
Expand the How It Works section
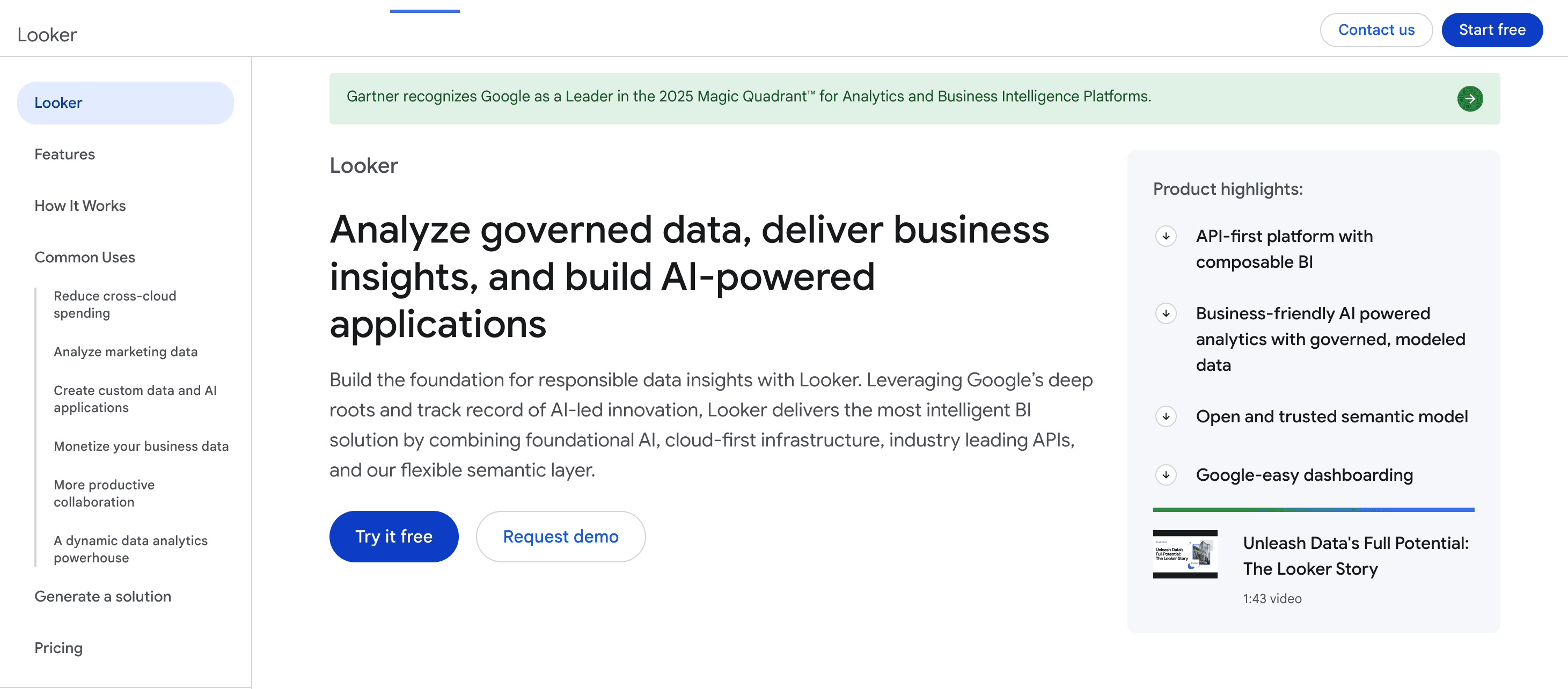pos(80,206)
